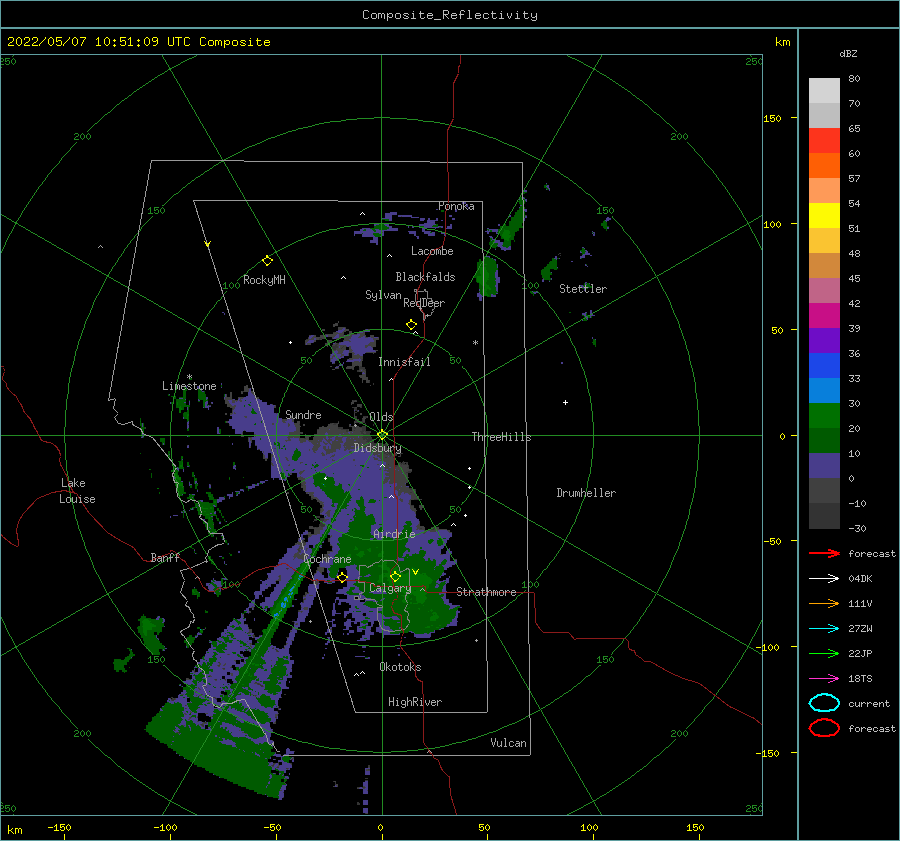Click the yellow diamond marker south of RedDeer
The width and height of the screenshot is (900, 841).
click(411, 324)
